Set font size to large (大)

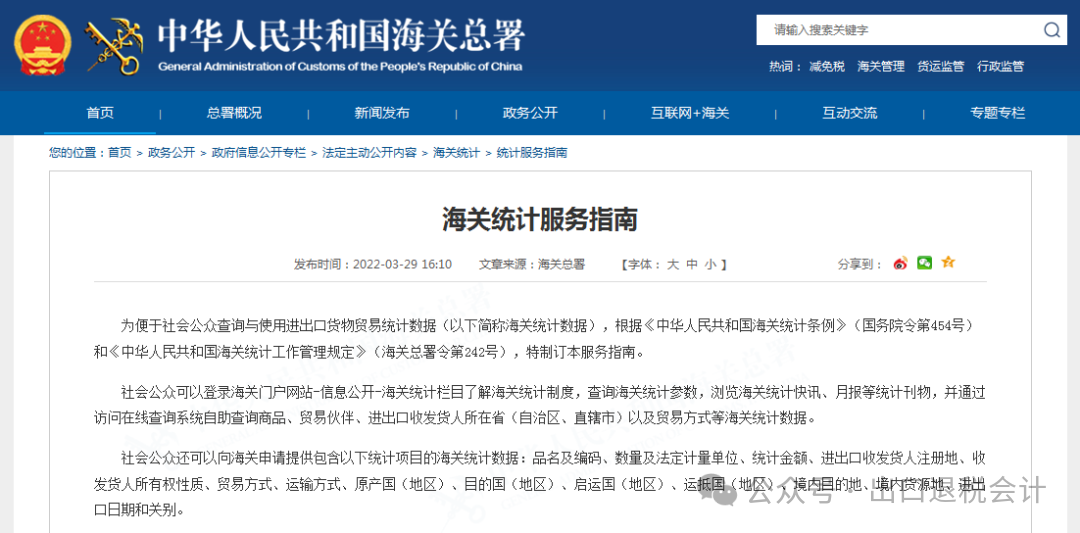673,265
